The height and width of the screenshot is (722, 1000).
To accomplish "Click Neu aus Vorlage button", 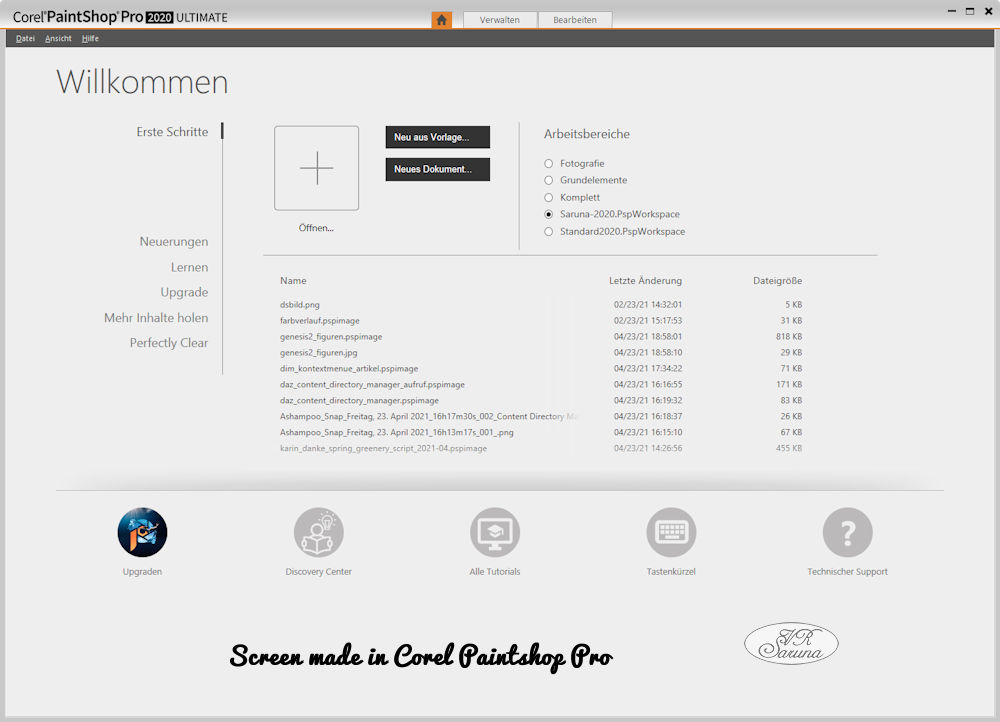I will 438,137.
